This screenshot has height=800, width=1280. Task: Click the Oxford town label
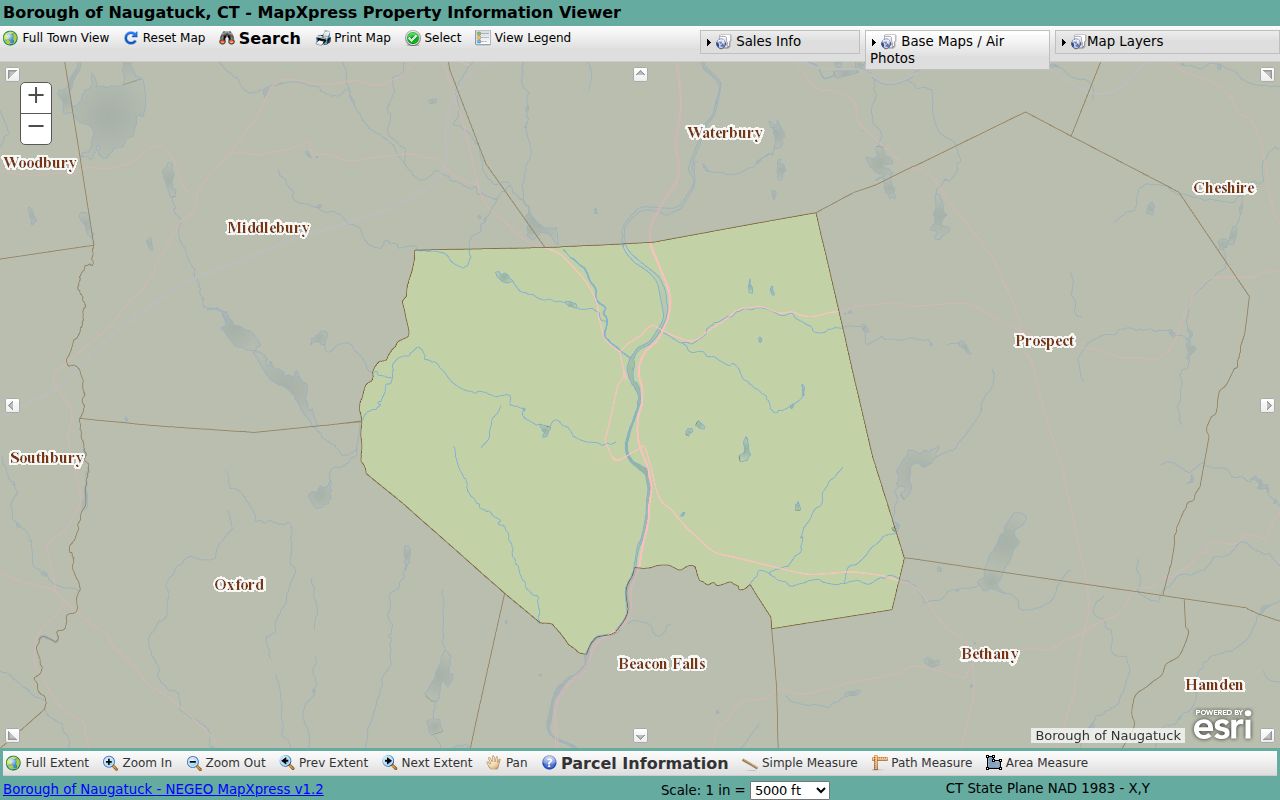click(239, 585)
